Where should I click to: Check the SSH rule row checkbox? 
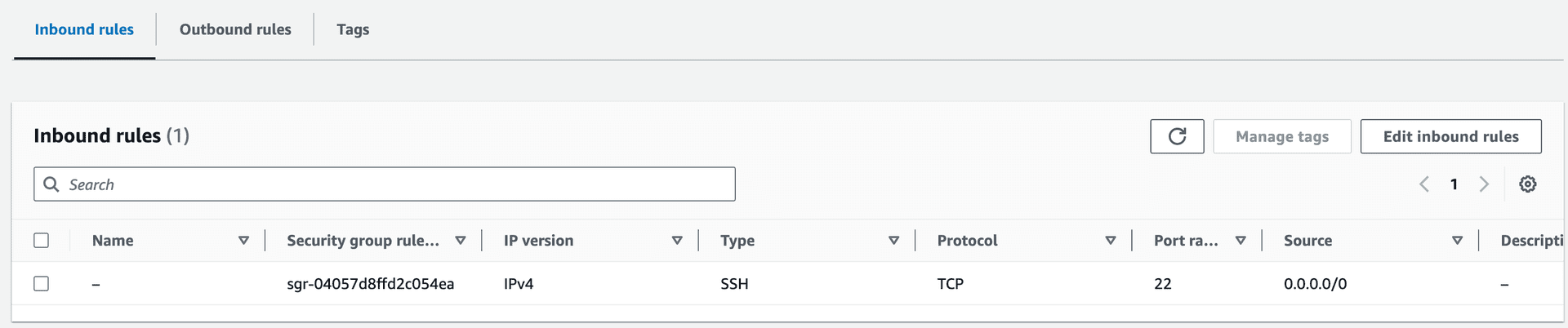(x=42, y=284)
